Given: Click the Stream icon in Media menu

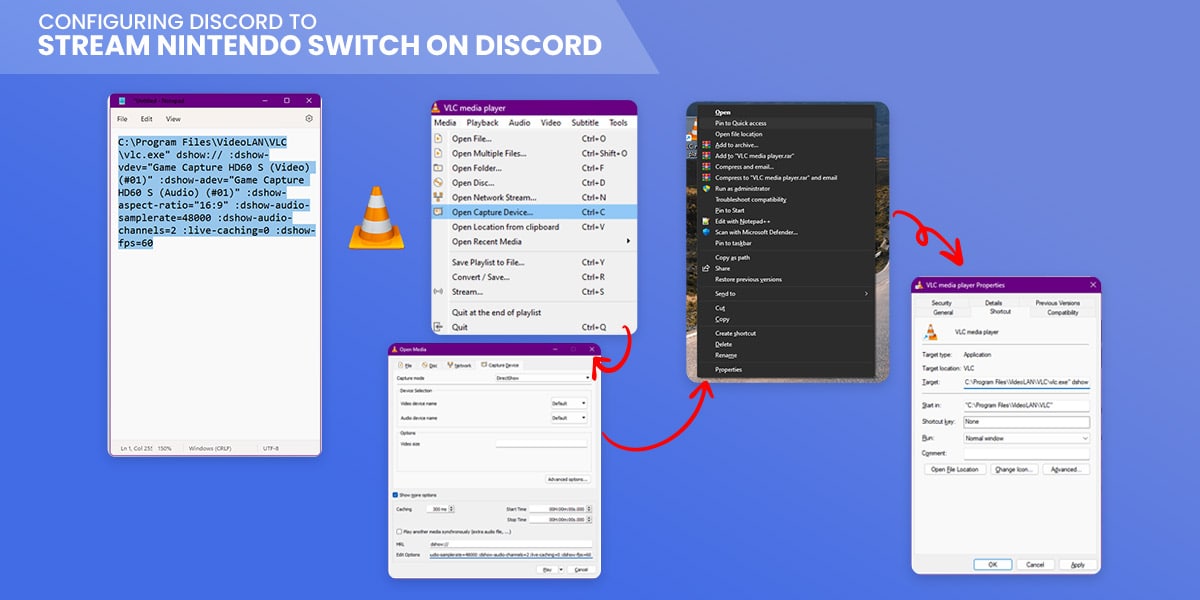Looking at the screenshot, I should click(x=437, y=292).
